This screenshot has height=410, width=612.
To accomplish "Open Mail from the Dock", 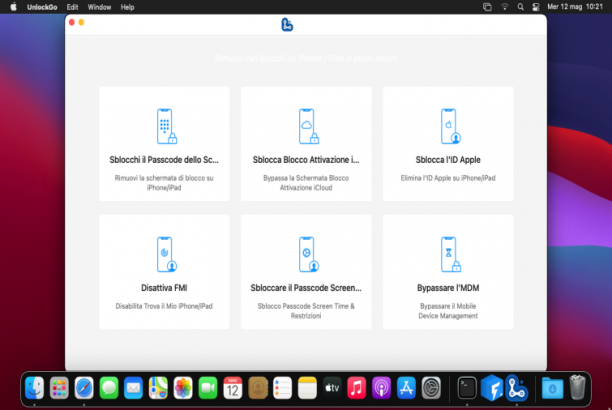I will coord(133,388).
